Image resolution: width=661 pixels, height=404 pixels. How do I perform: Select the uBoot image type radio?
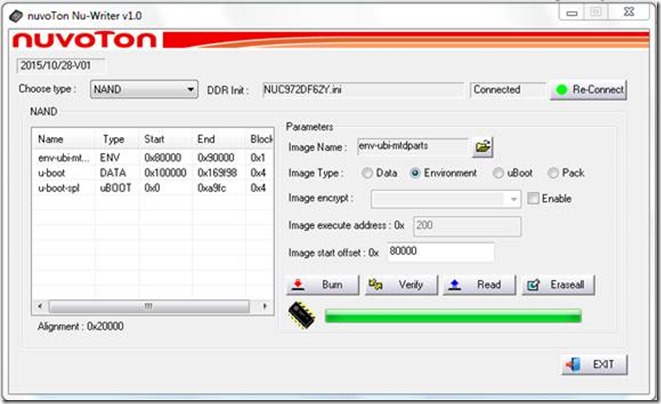pyautogui.click(x=498, y=173)
